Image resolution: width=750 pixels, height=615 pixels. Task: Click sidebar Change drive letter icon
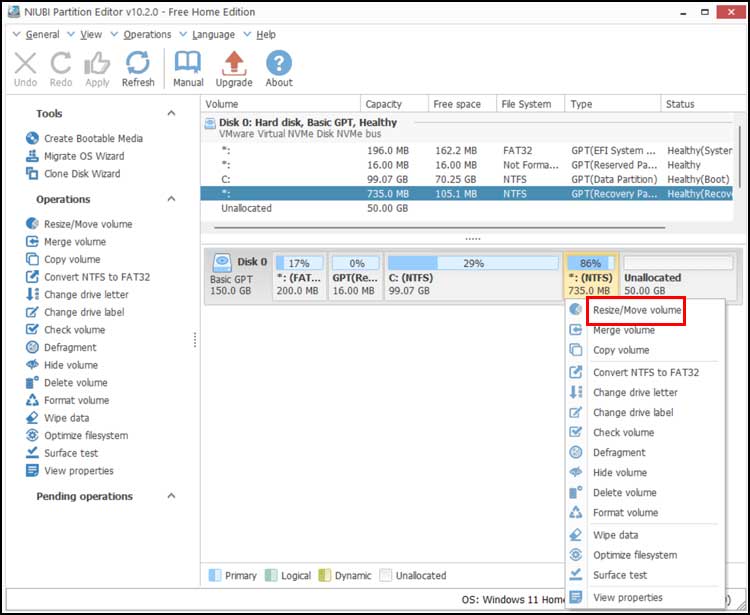click(x=32, y=294)
